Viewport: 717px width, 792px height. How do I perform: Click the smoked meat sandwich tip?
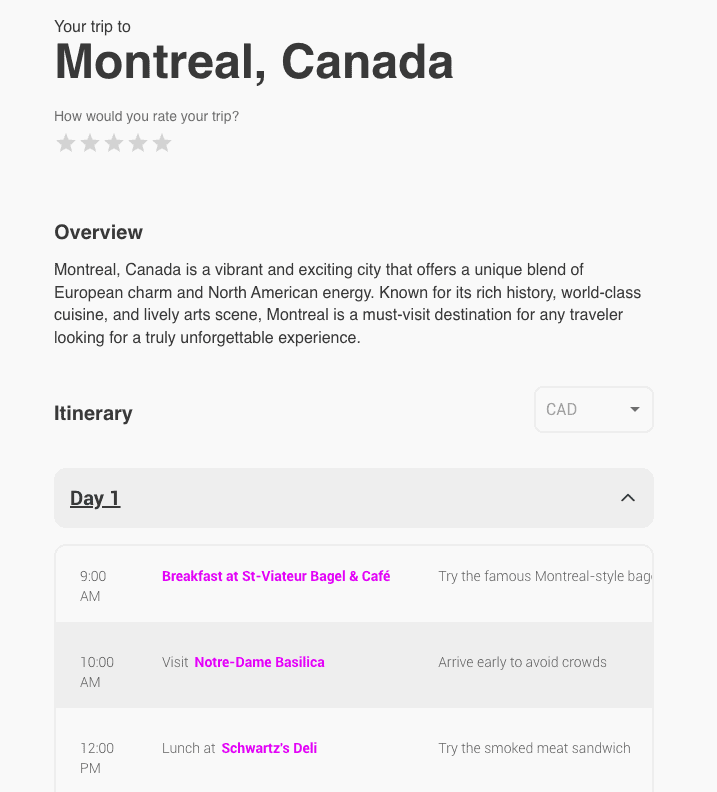click(534, 748)
